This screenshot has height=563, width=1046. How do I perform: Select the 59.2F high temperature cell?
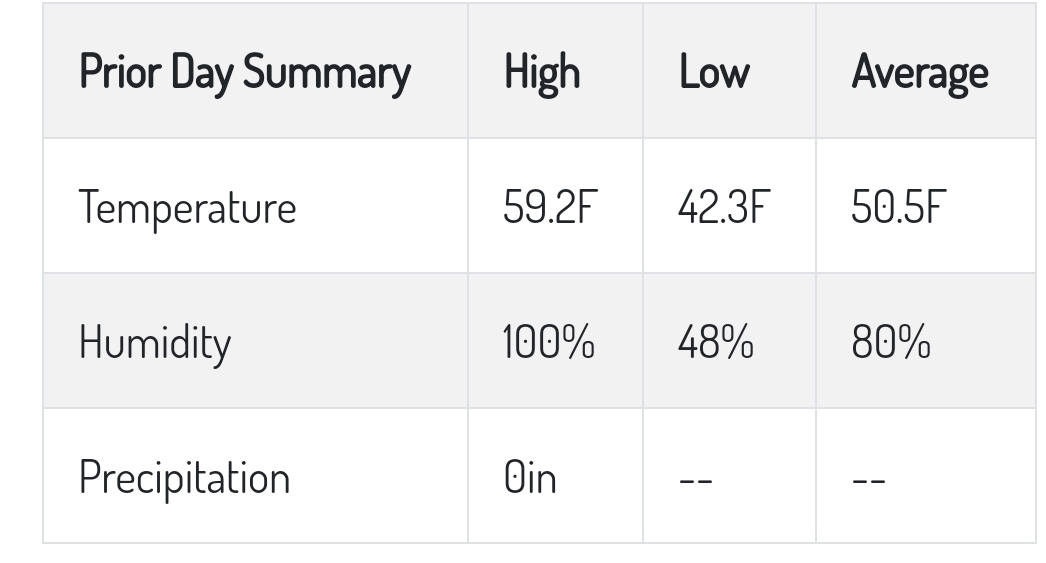[x=550, y=207]
